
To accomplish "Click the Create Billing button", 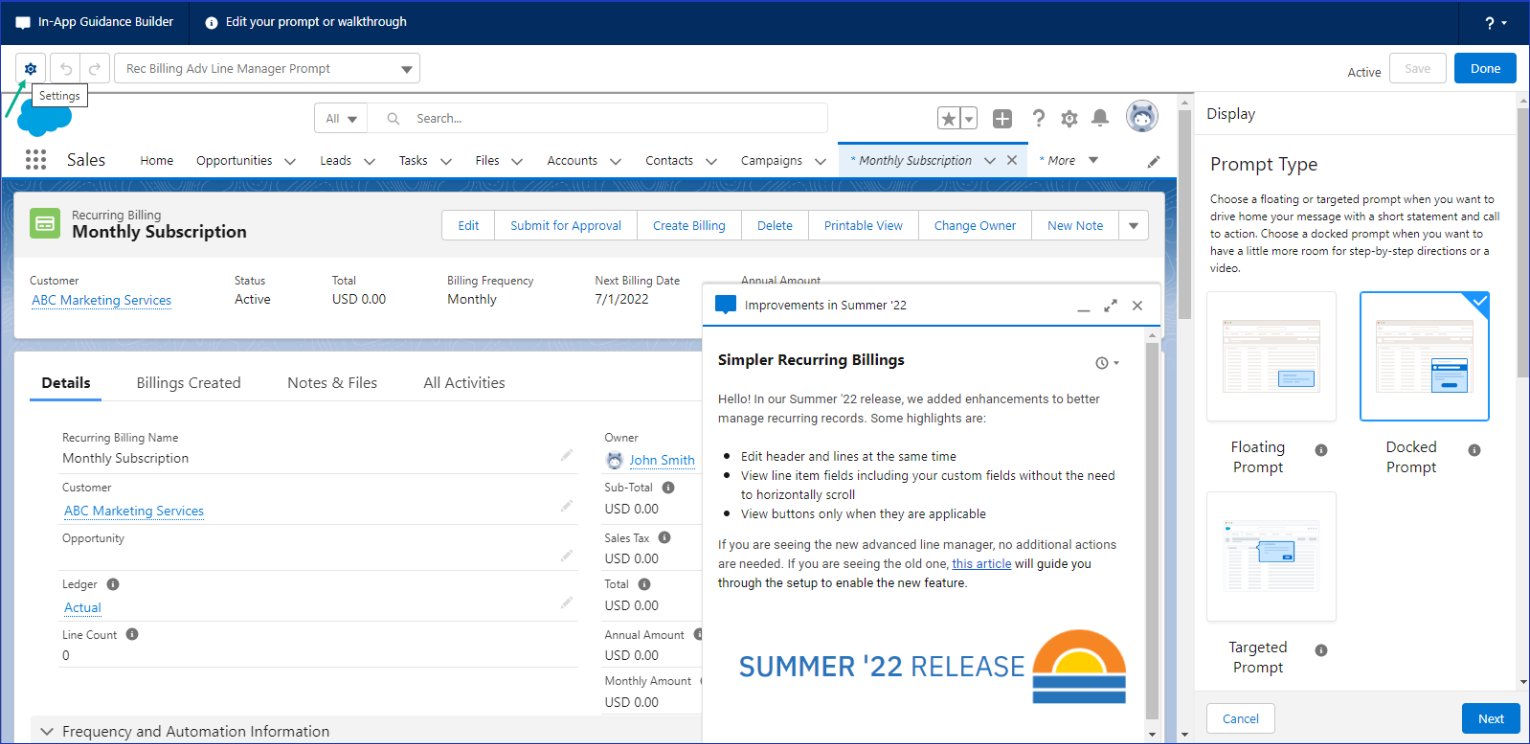I will coord(689,226).
